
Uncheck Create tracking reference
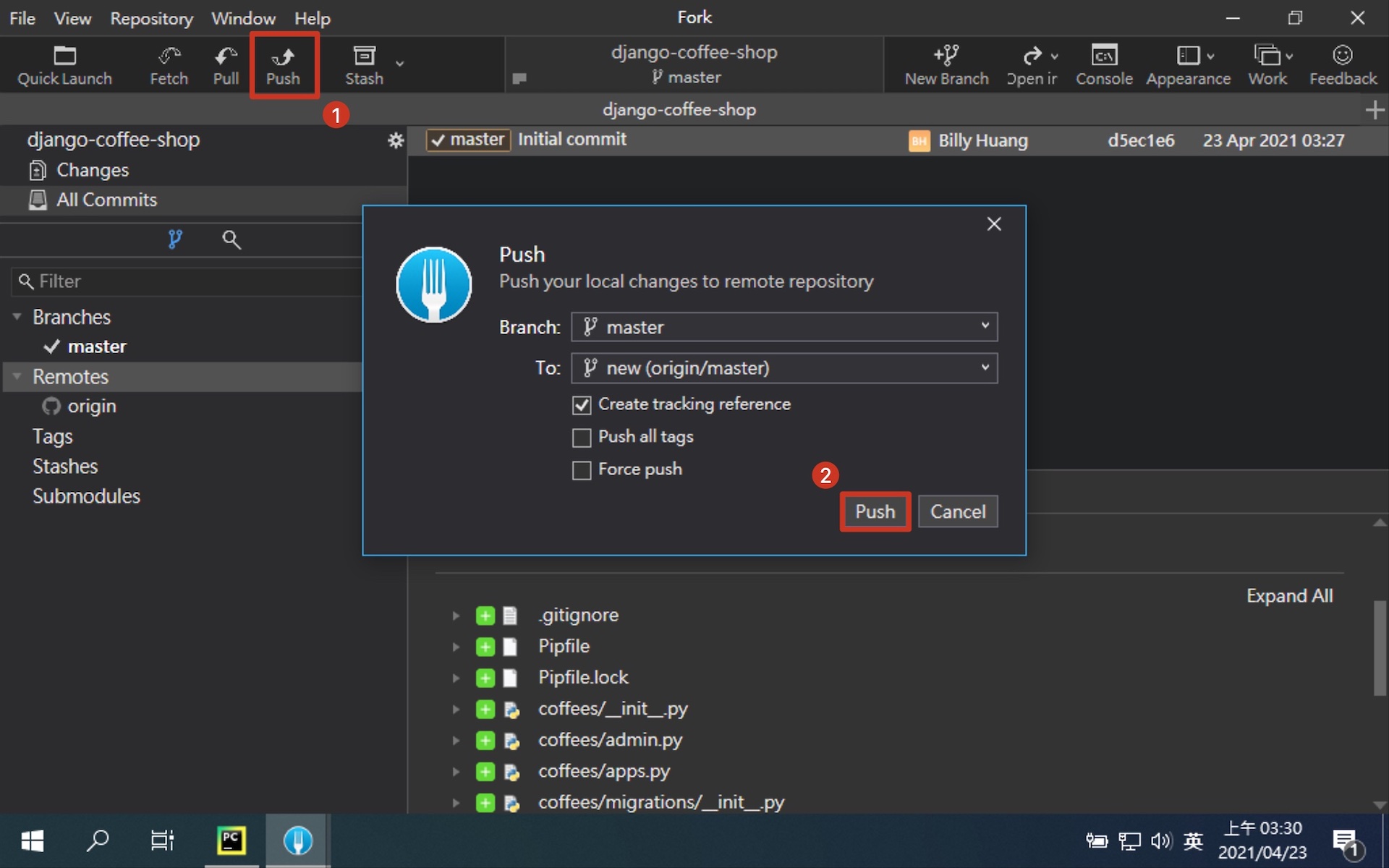582,405
